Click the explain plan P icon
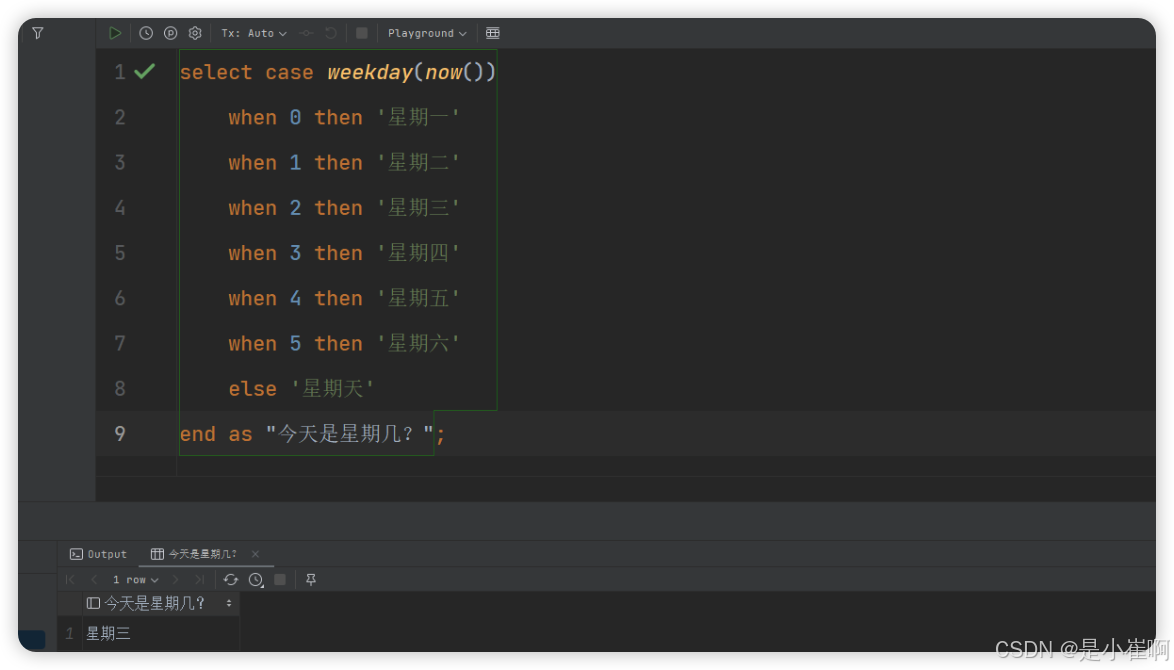 click(171, 33)
